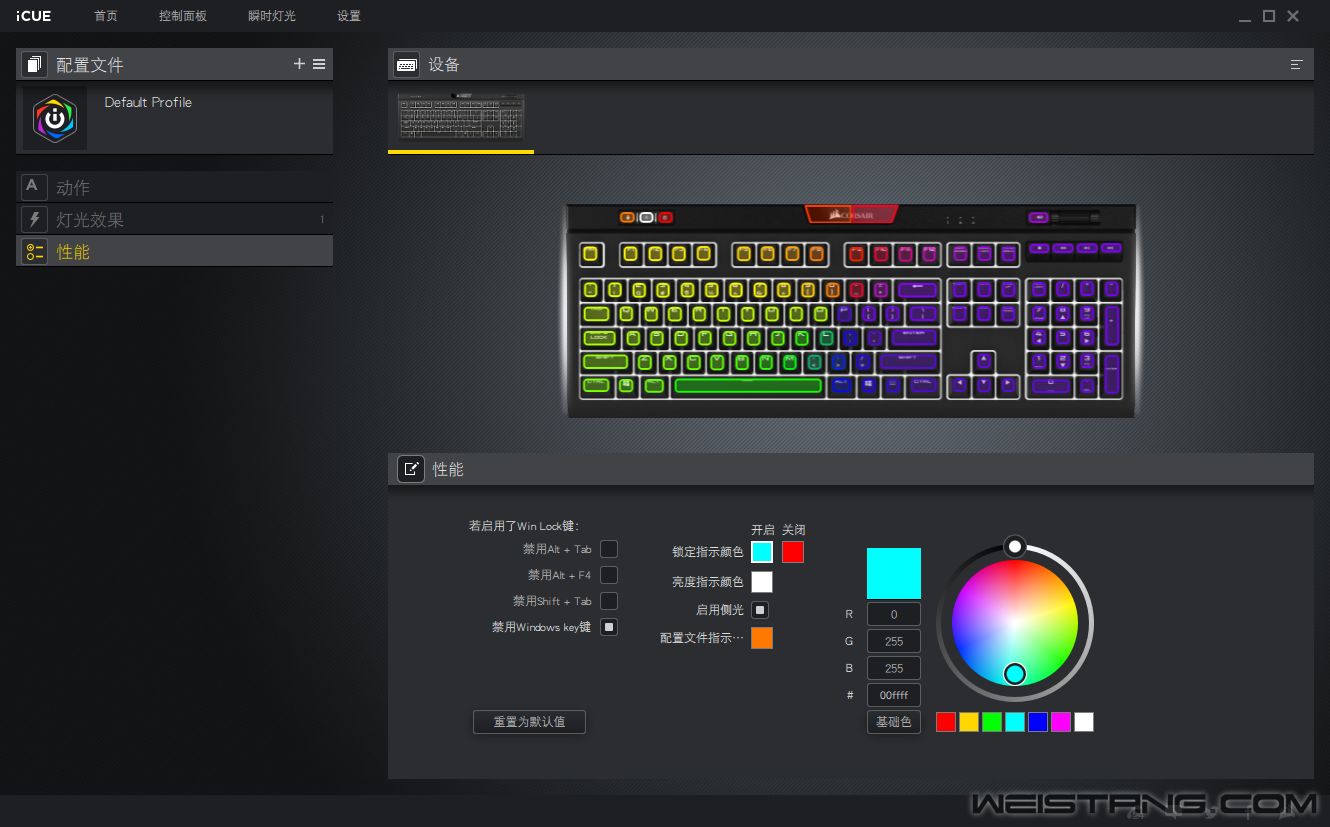Screen dimensions: 1330x827
Task: Click the edit icon beside the 性能 panel title
Action: tap(411, 469)
